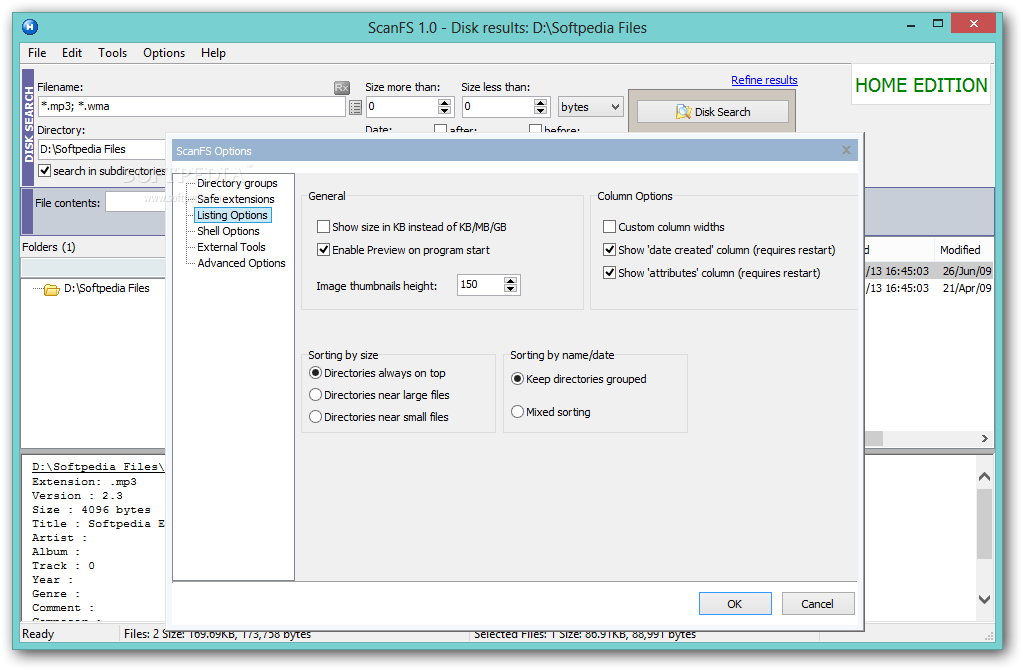Uncheck Enable Preview on program start

point(323,249)
